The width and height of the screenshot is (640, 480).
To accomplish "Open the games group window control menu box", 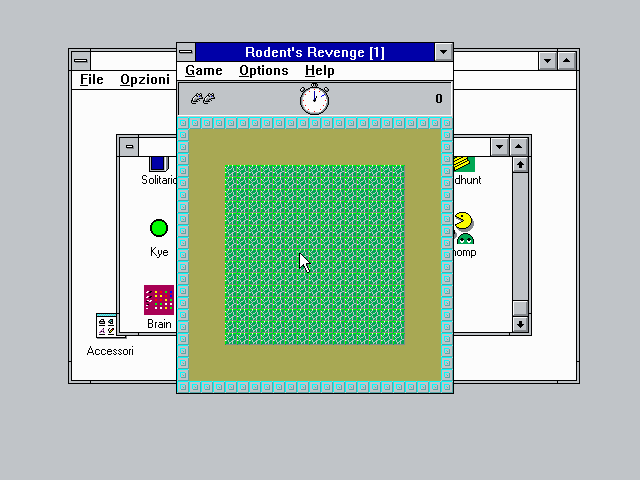I will (129, 147).
